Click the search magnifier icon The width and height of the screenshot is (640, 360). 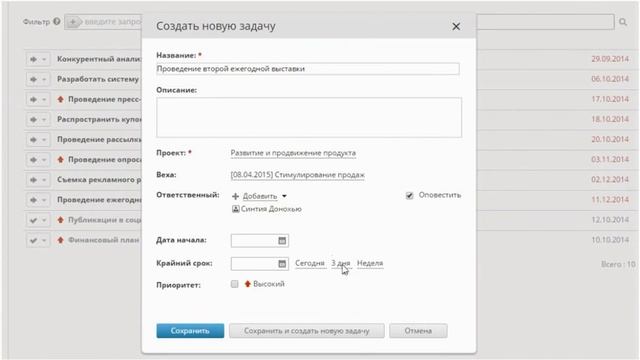(x=622, y=22)
